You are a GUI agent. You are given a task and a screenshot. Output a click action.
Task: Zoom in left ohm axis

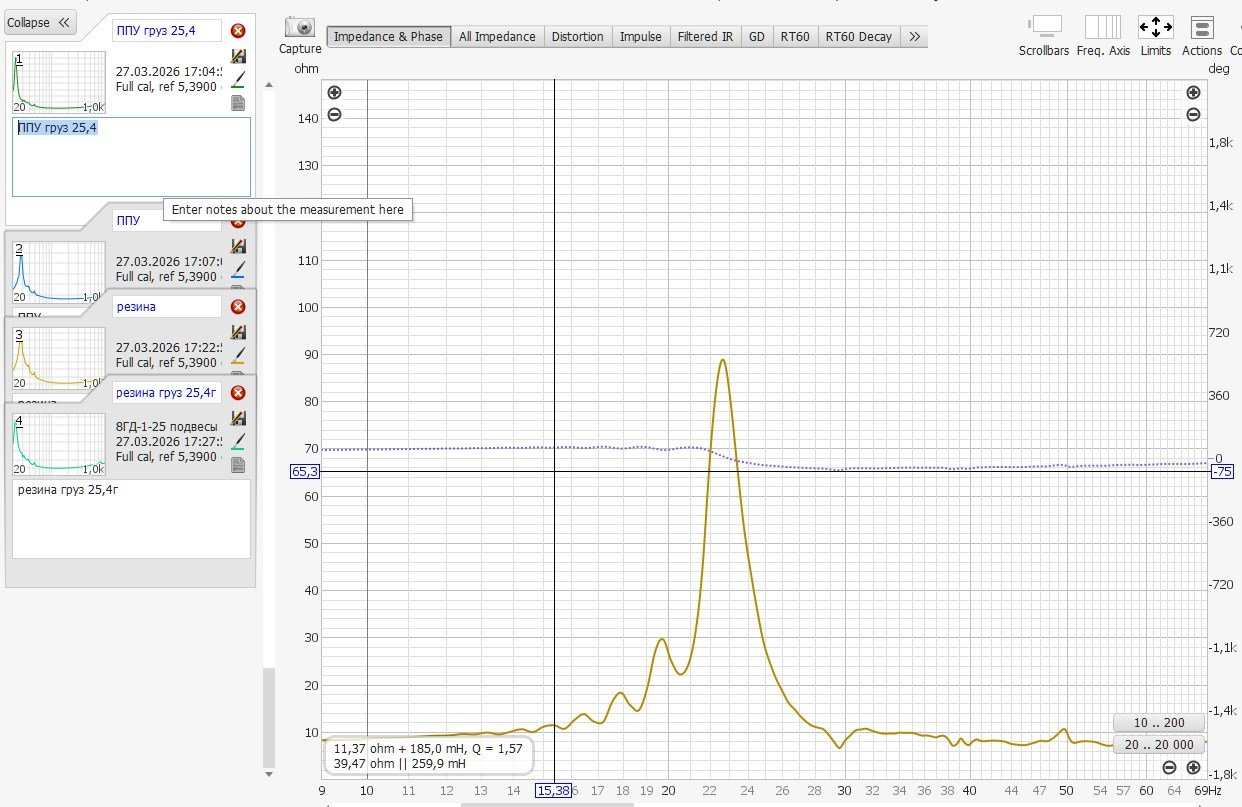[334, 92]
